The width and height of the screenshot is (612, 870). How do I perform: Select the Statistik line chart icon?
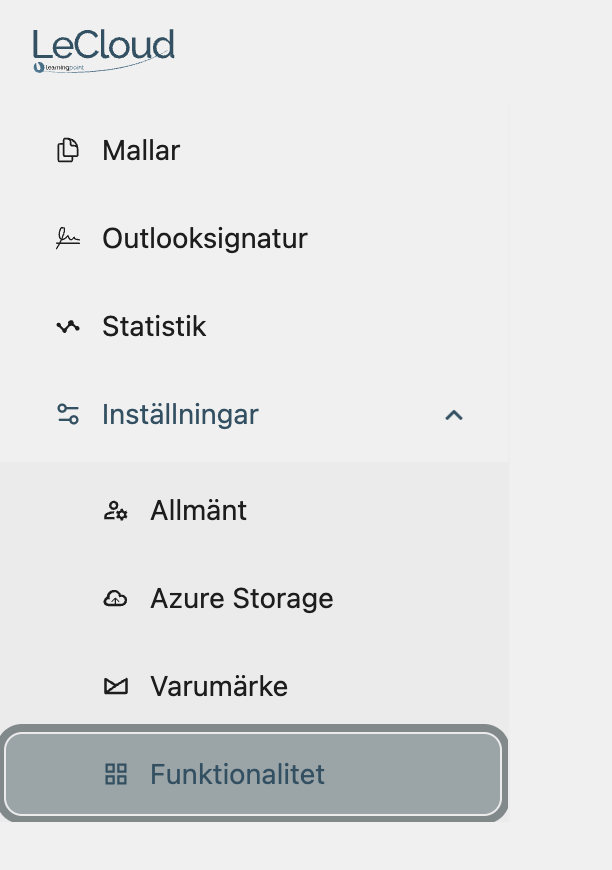click(68, 327)
